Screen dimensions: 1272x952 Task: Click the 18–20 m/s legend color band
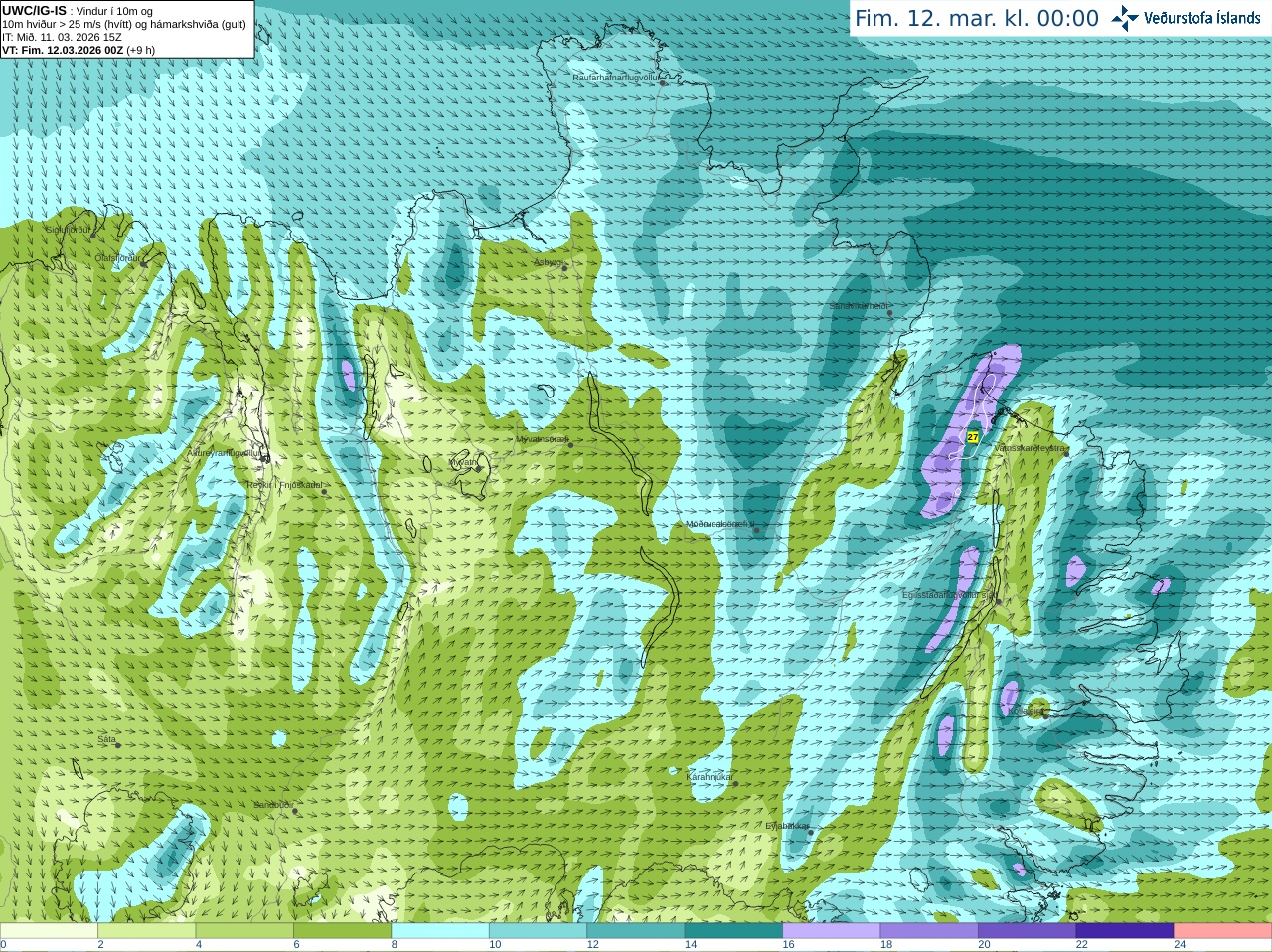click(x=929, y=931)
